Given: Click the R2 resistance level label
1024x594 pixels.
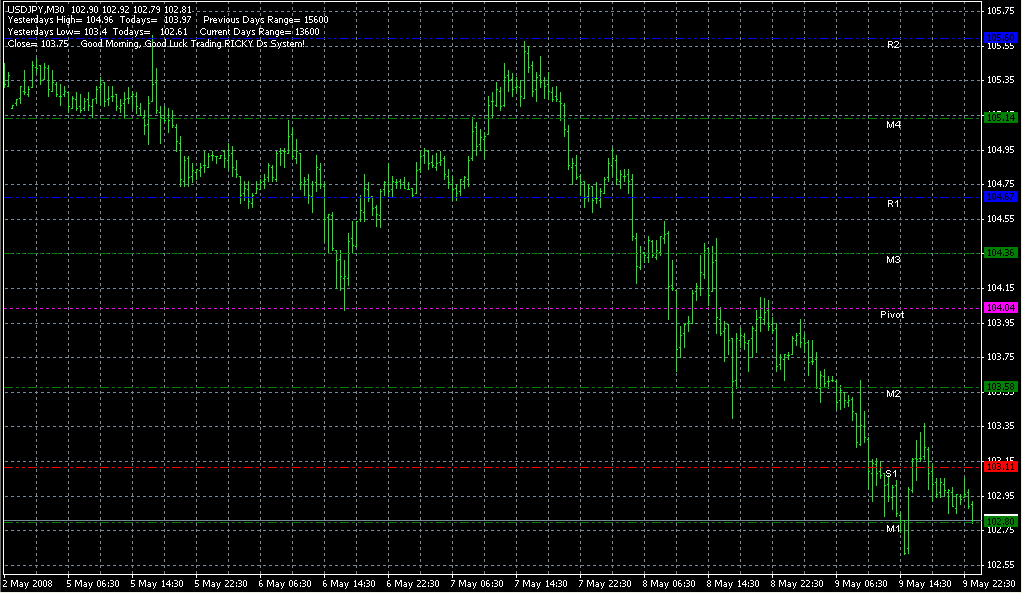Looking at the screenshot, I should 893,46.
